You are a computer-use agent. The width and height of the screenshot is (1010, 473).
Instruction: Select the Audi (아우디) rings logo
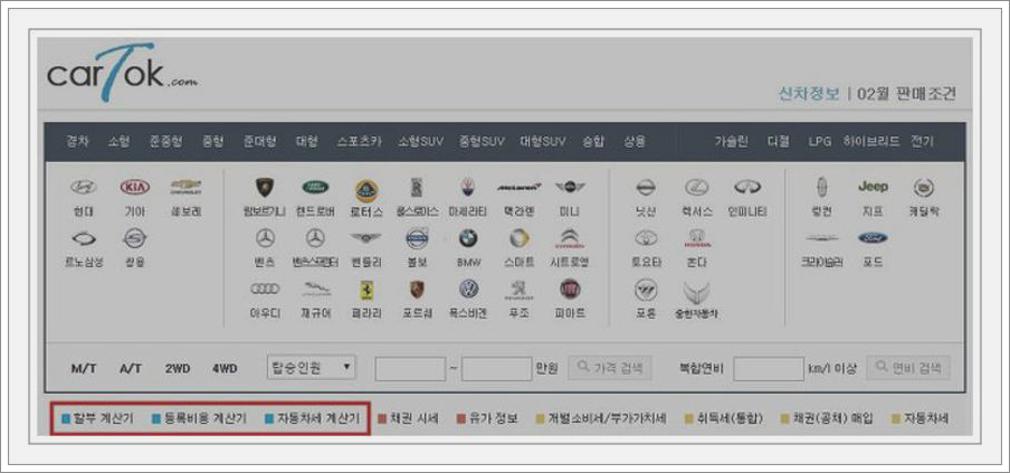click(265, 289)
